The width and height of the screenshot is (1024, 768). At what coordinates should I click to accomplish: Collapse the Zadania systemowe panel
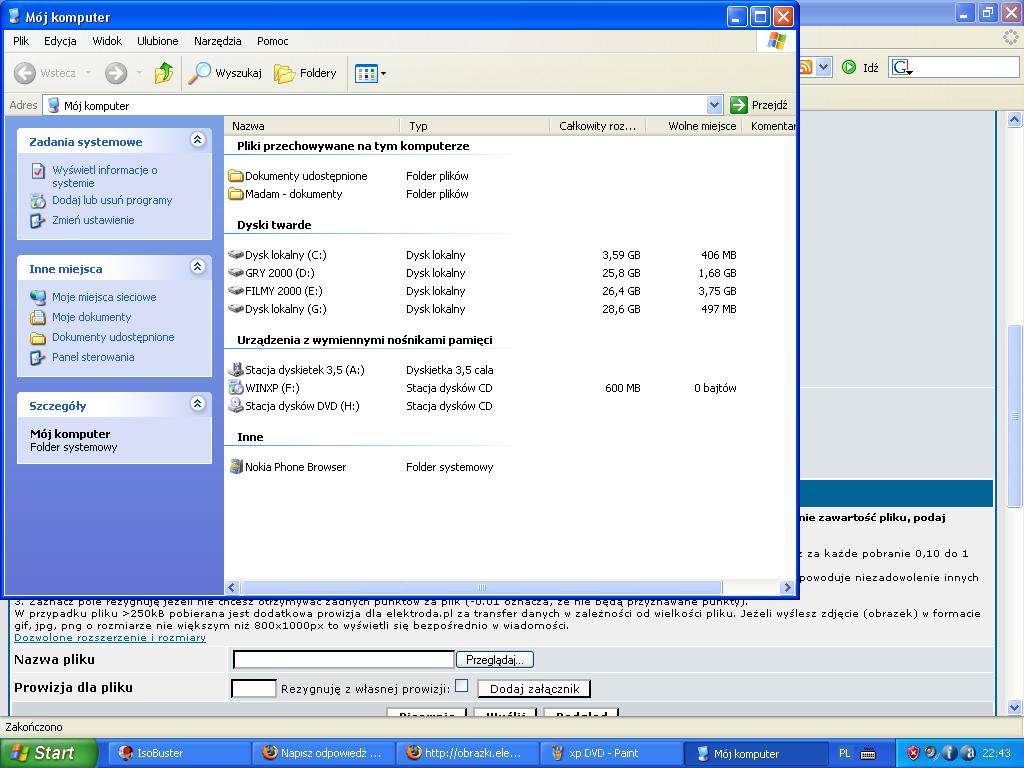coord(197,140)
